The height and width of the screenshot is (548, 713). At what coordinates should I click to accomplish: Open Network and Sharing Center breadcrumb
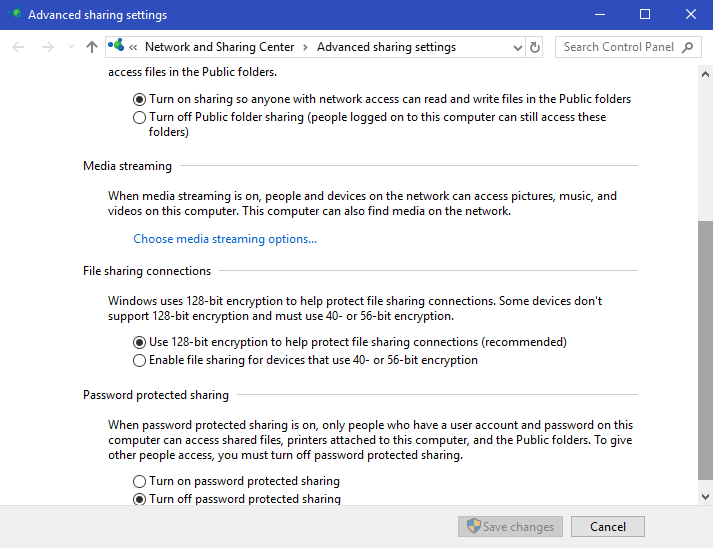click(x=219, y=47)
